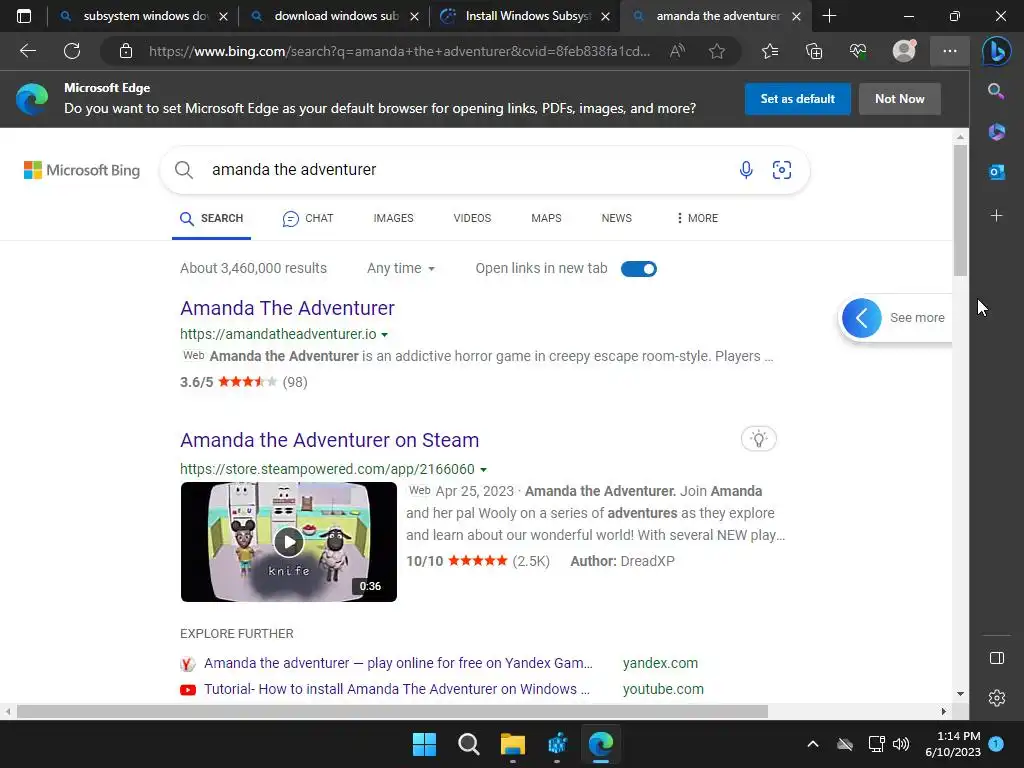
Task: Click the browser address bar URL
Action: (399, 51)
